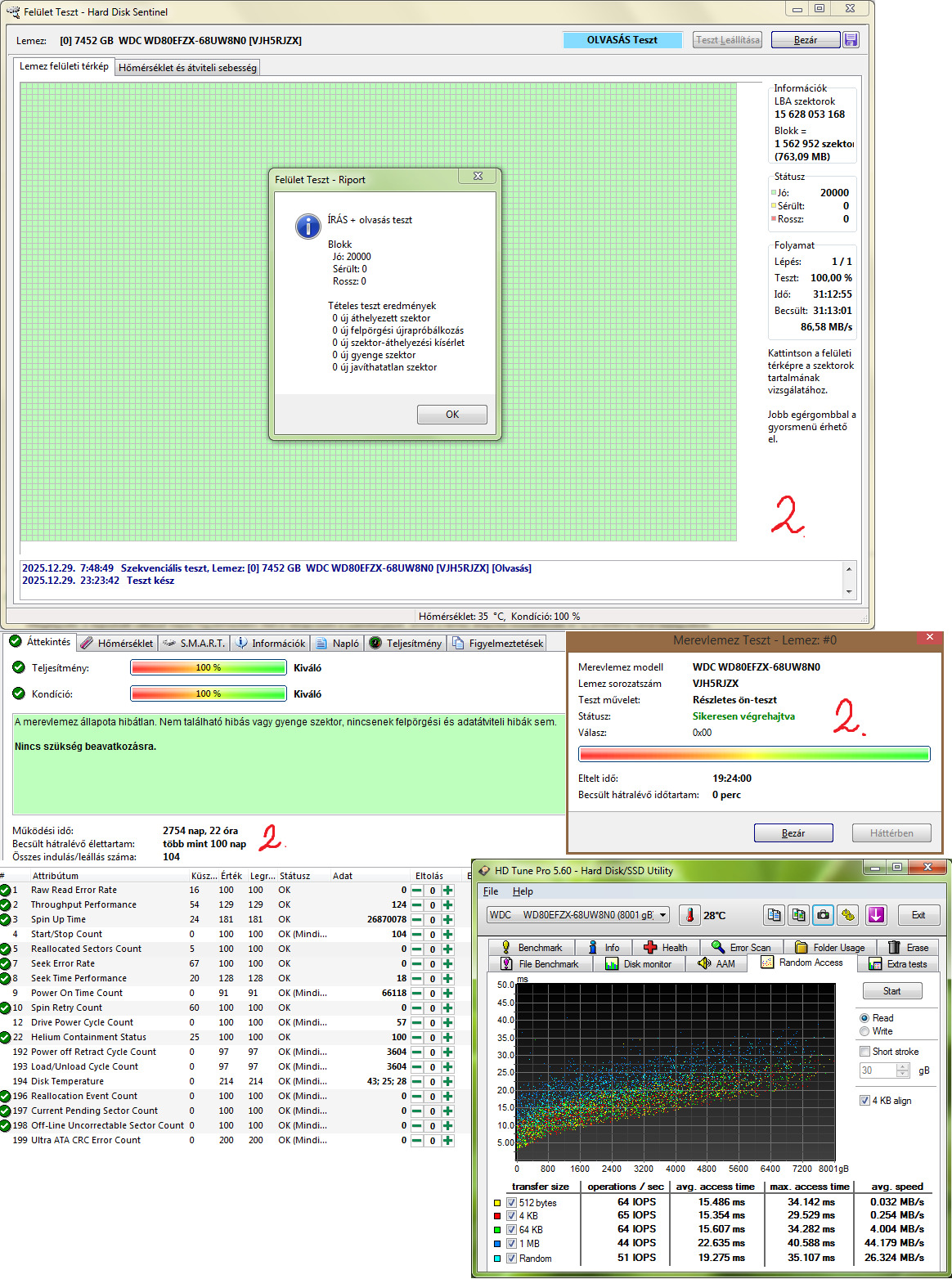Click the plus offset button for Load/Unload Cycle Count
Viewport: 952px width, 1279px height.
(x=447, y=1067)
